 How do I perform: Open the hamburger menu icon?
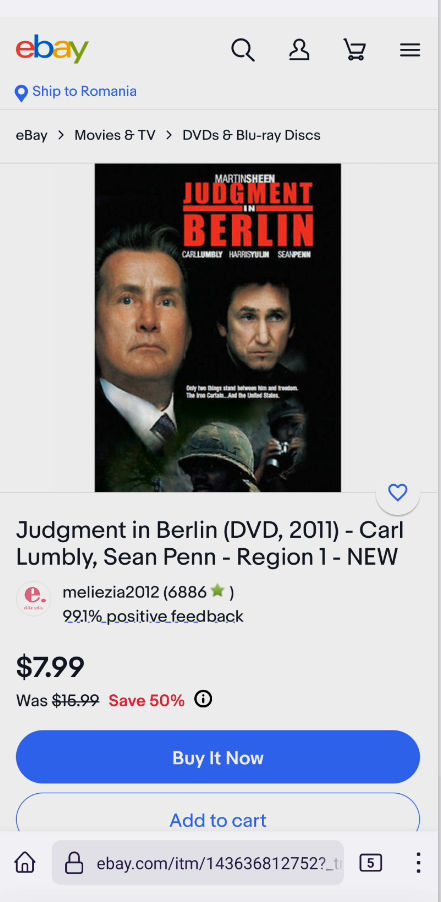[x=410, y=51]
